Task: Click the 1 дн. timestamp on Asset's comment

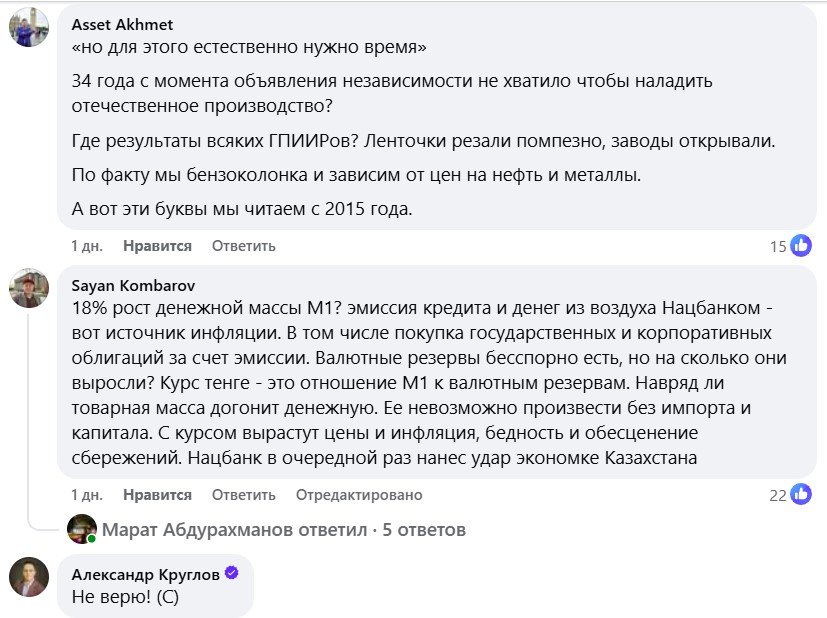Action: (x=87, y=246)
